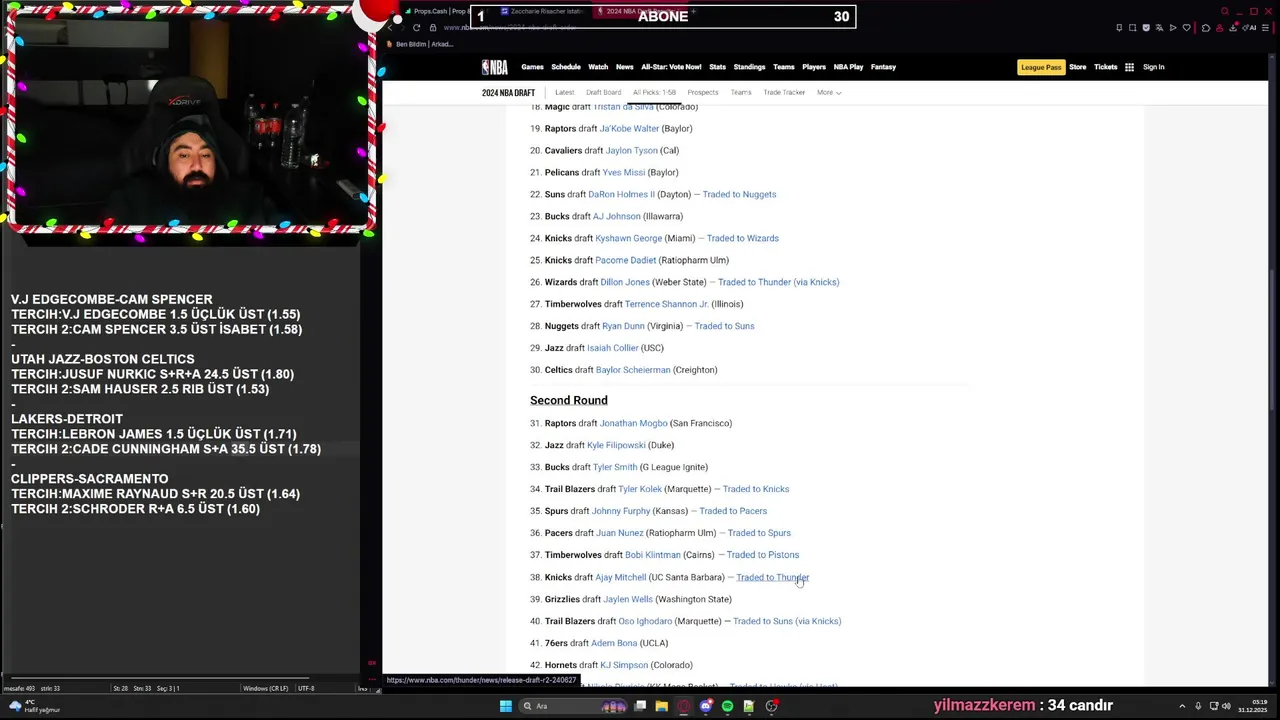The image size is (1280, 720).
Task: Select Prospects in the draft sub-navigation
Action: (x=703, y=92)
